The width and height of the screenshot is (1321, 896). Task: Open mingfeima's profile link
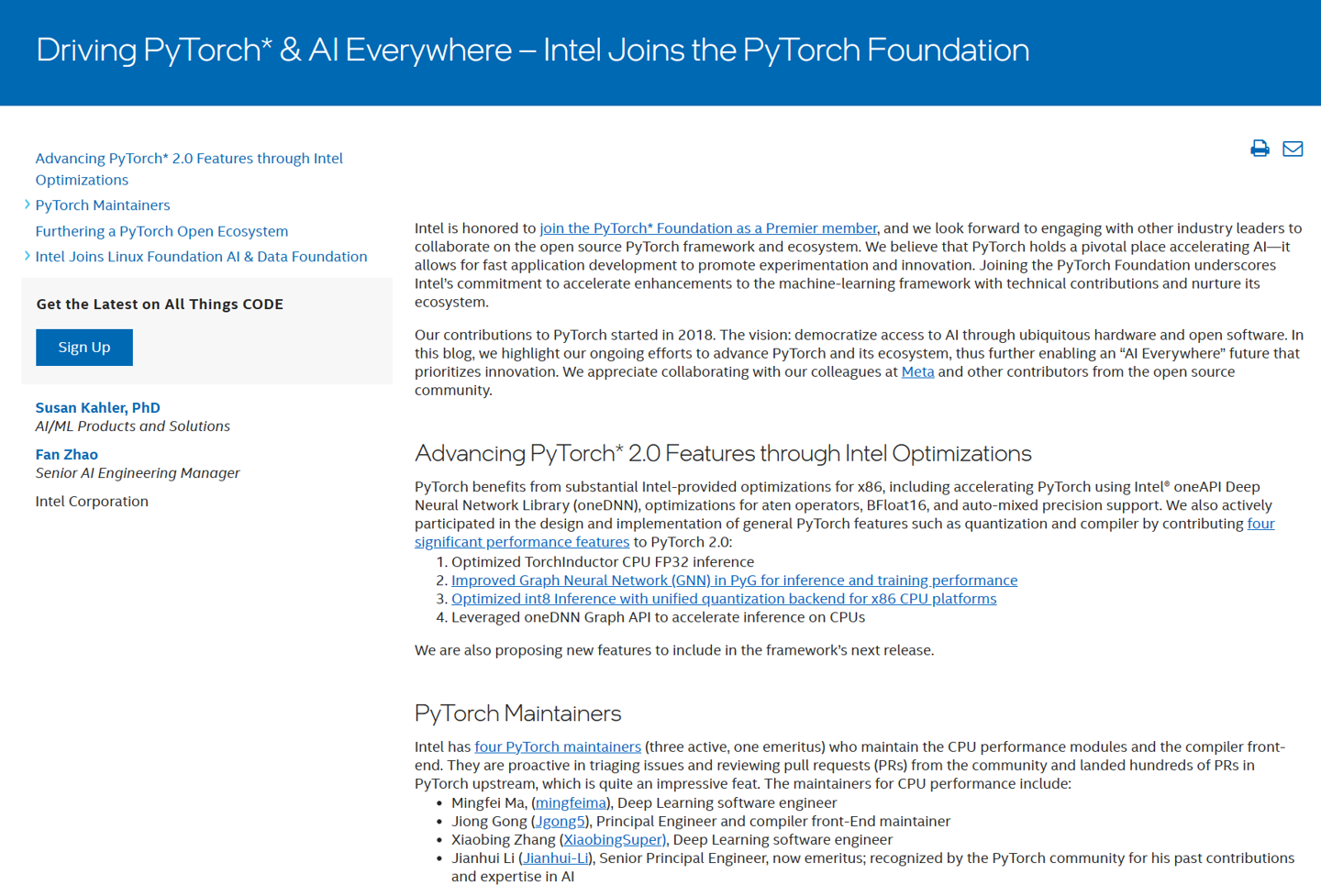coord(571,802)
